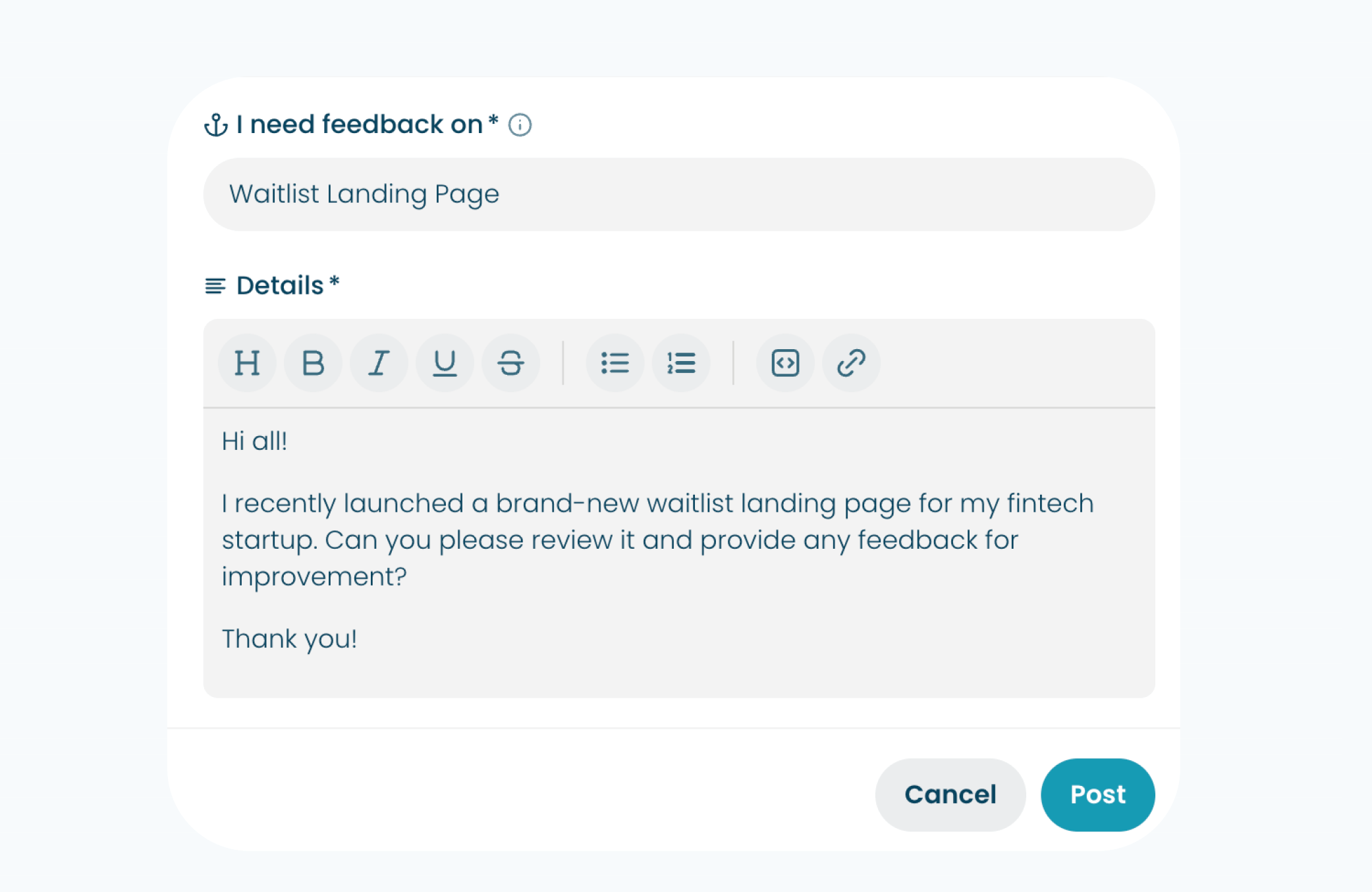Insert a code block
Viewport: 1372px width, 892px height.
point(785,363)
